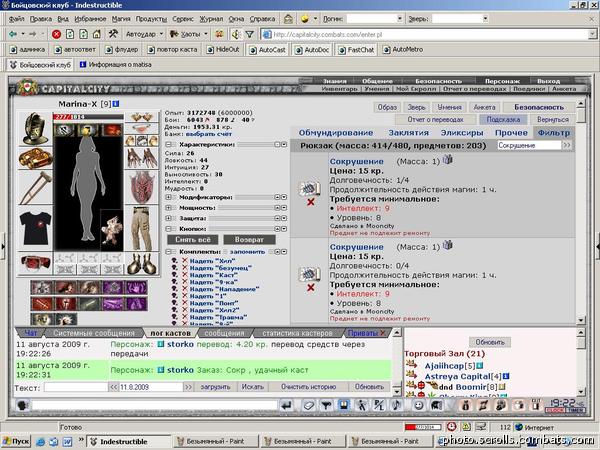
Task: Collapse the Комплекты section
Action: click(x=168, y=252)
